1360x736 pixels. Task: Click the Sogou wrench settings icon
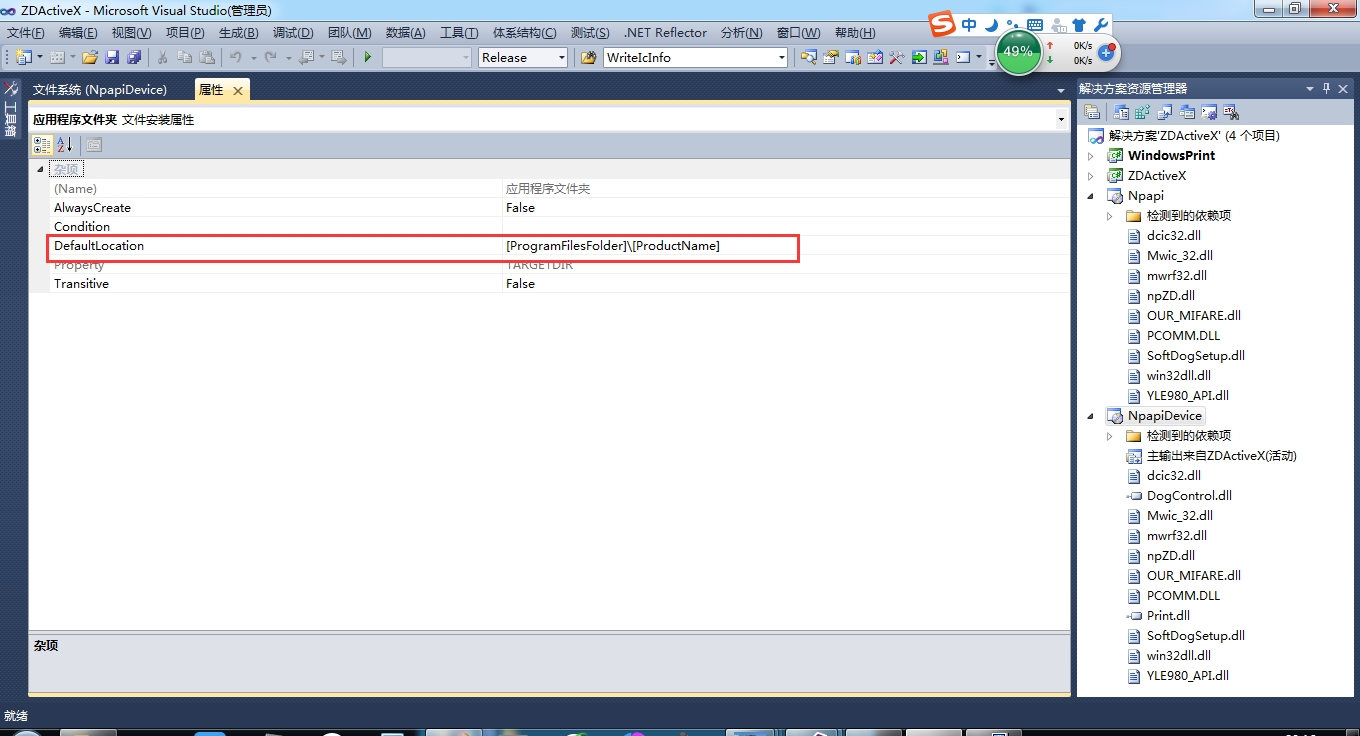[1100, 25]
